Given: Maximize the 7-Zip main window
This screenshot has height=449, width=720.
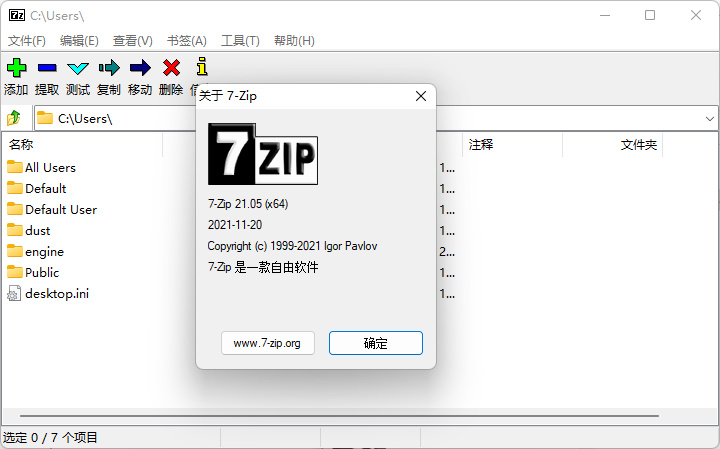Looking at the screenshot, I should click(650, 15).
